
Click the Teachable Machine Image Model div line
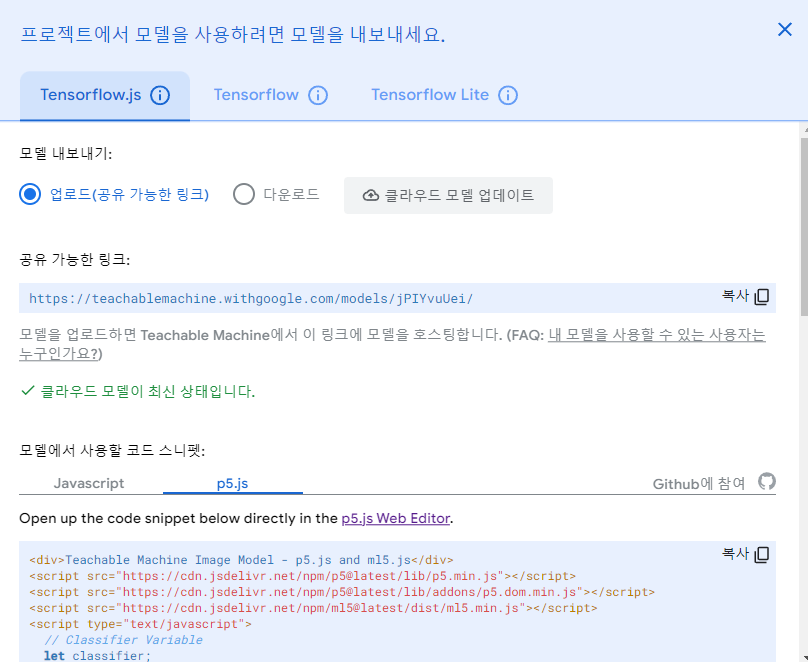[x=241, y=560]
